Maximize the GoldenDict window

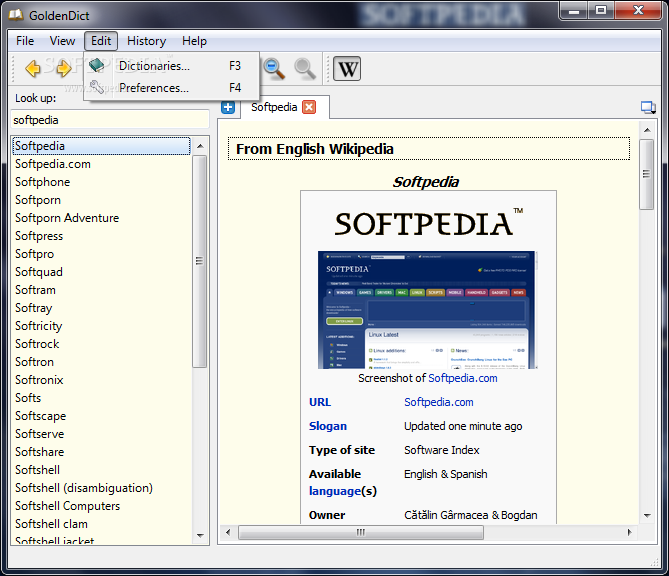[x=601, y=11]
